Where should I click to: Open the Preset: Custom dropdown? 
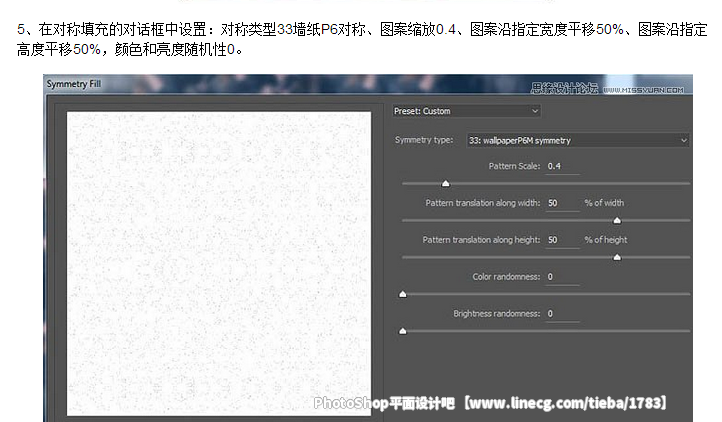tap(466, 111)
